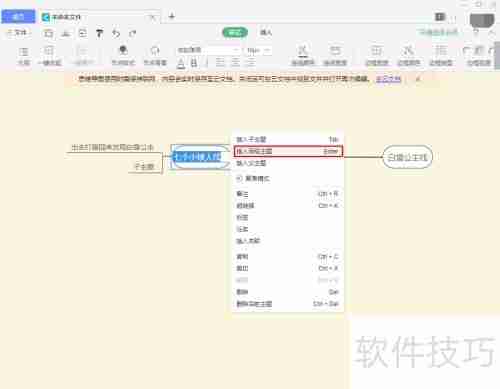Open the node background tool in ribbon
The image size is (500, 389).
155,56
